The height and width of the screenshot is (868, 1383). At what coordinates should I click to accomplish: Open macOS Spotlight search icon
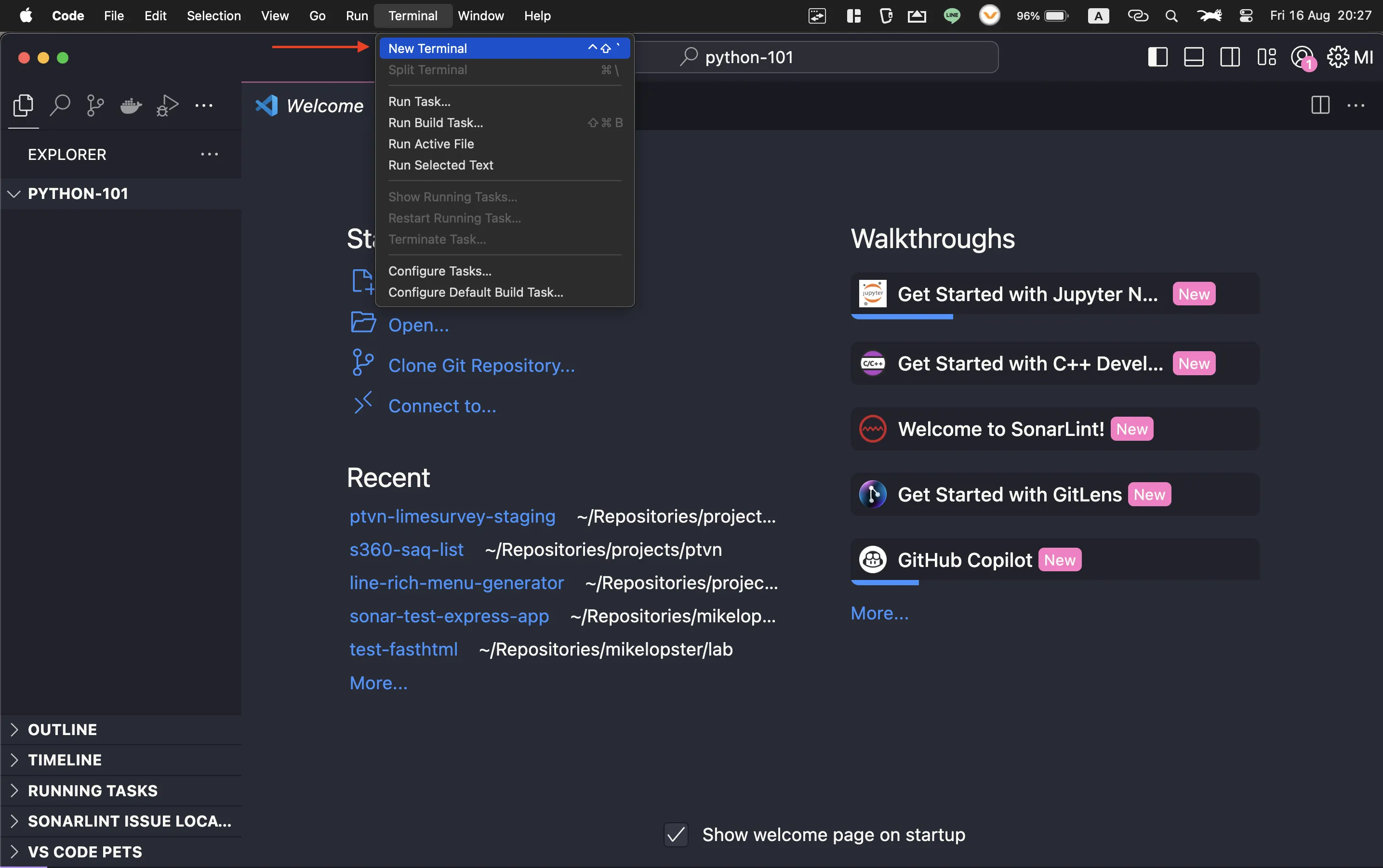click(1171, 16)
